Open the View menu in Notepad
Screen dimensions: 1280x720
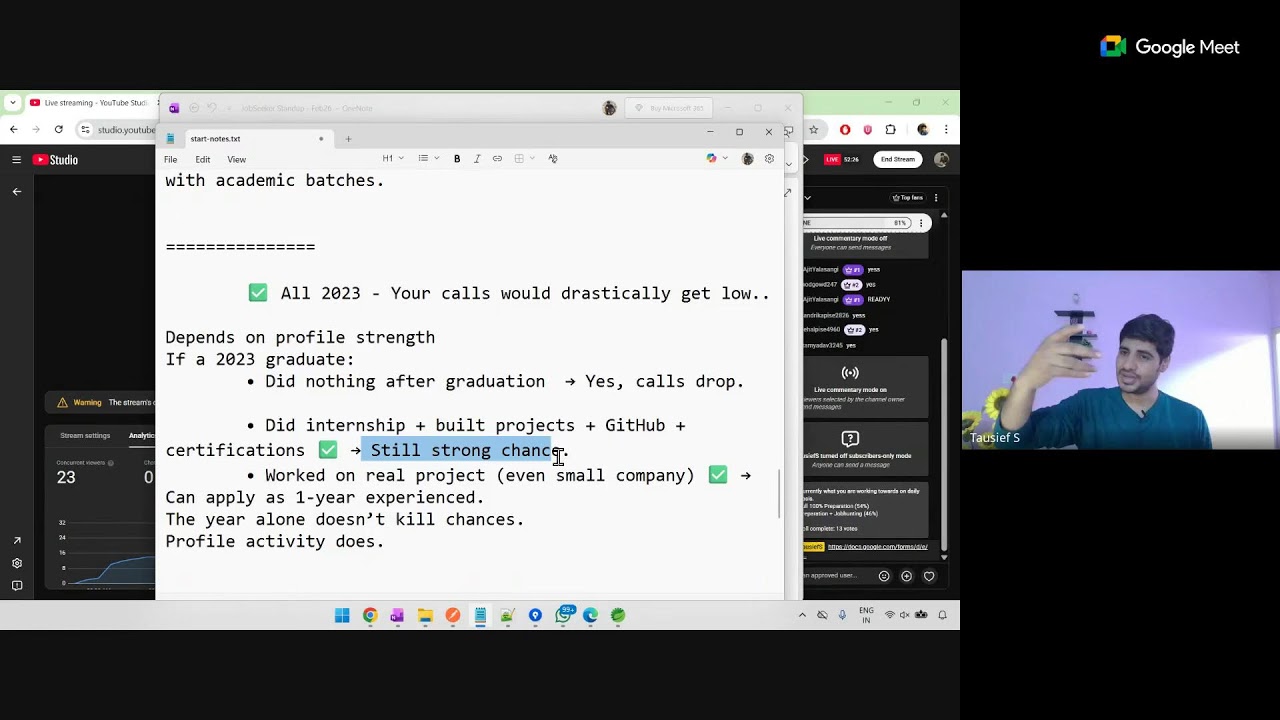pyautogui.click(x=236, y=159)
